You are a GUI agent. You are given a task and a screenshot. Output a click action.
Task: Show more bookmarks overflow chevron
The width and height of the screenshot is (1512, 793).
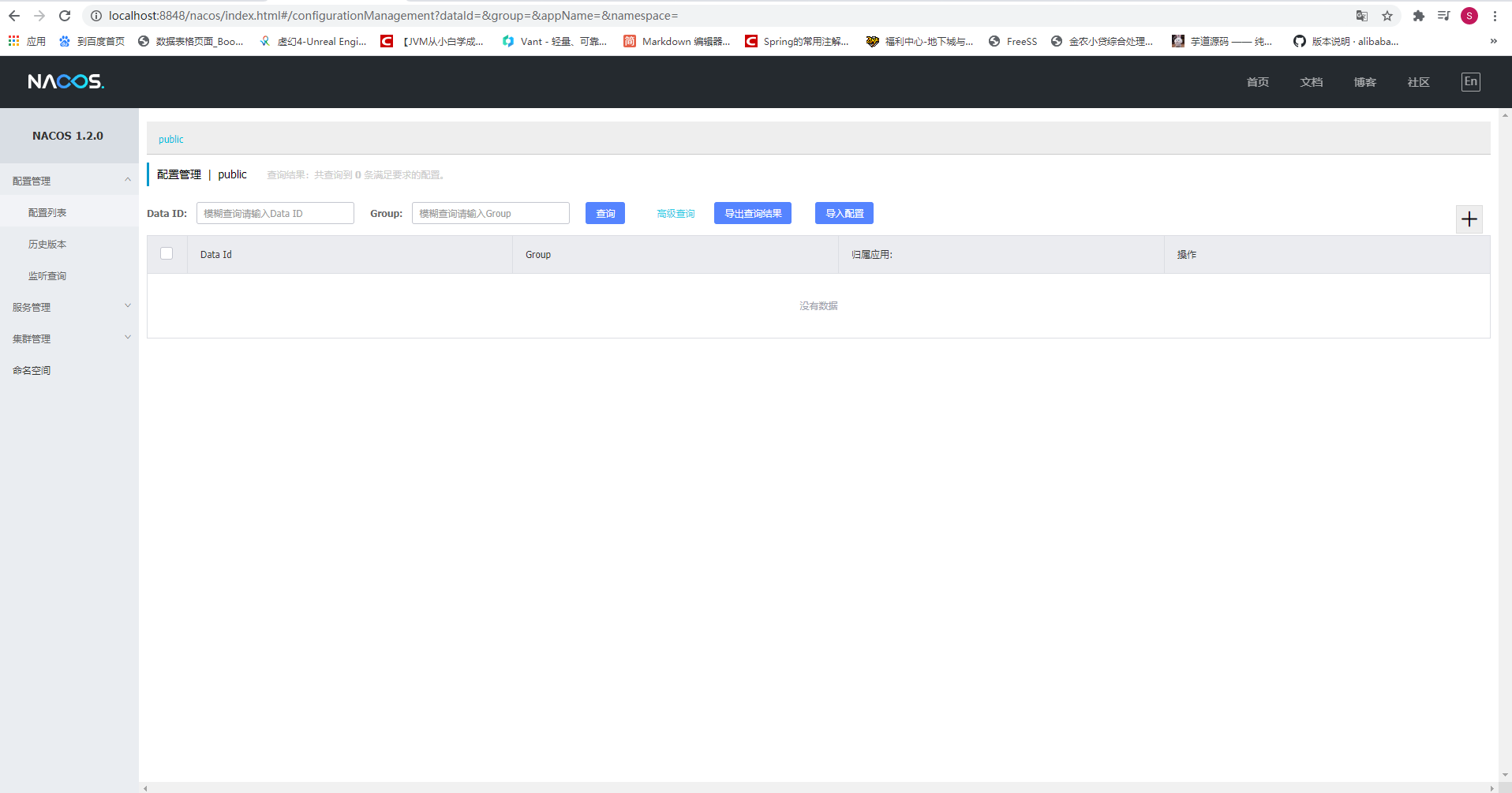coord(1493,41)
